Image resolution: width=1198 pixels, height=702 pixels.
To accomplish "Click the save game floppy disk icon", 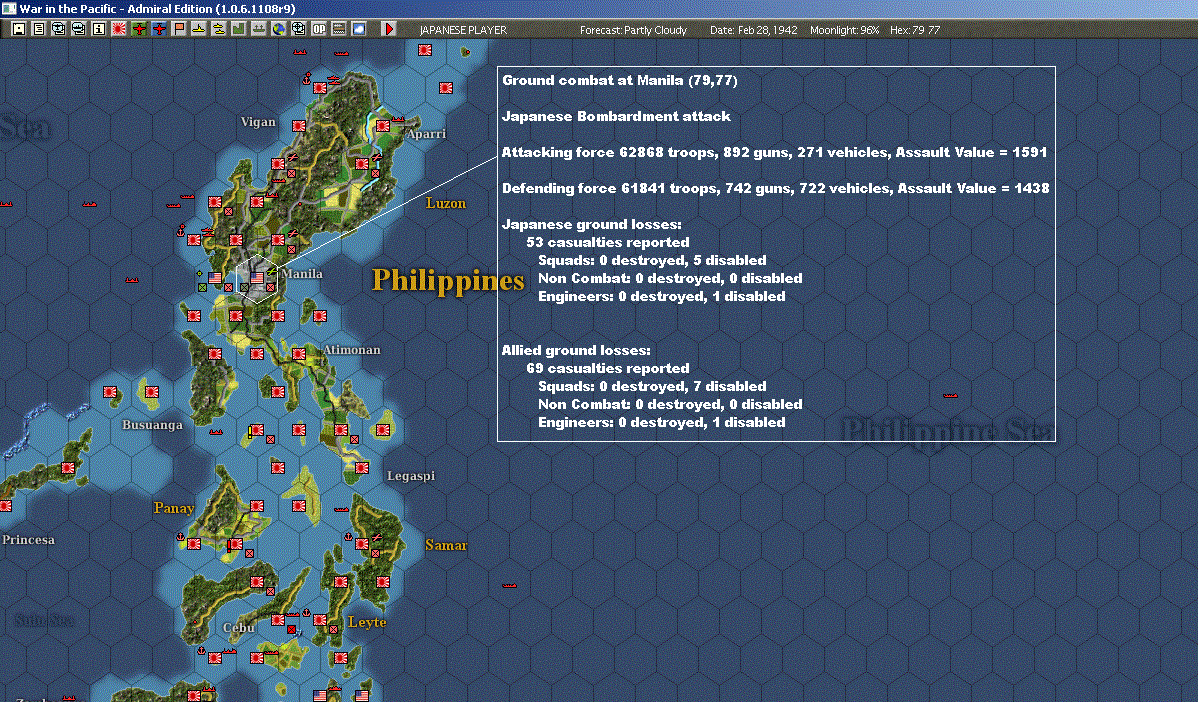I will (x=19, y=29).
